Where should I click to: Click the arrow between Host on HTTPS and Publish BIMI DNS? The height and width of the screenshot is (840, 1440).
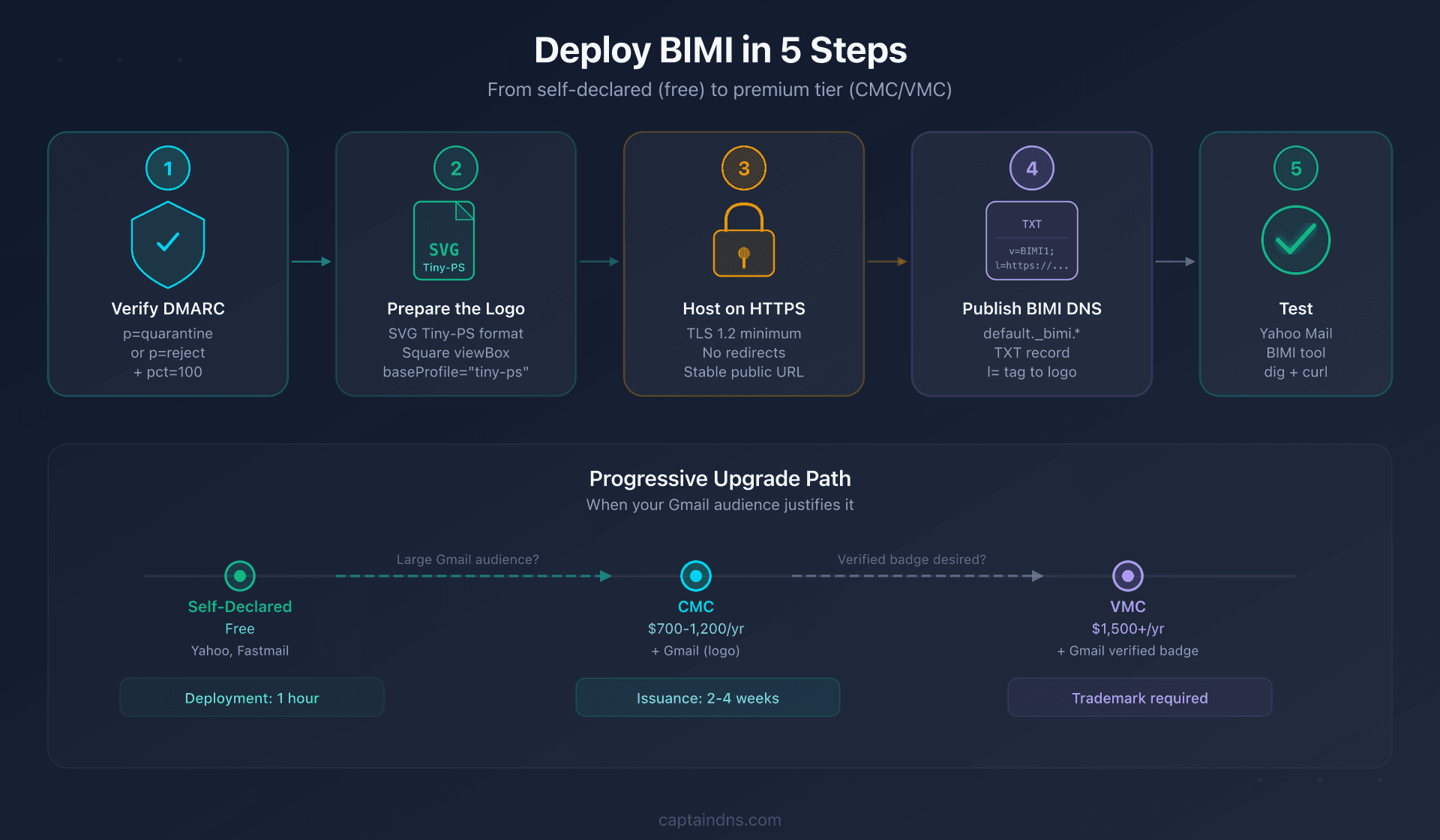(x=886, y=262)
